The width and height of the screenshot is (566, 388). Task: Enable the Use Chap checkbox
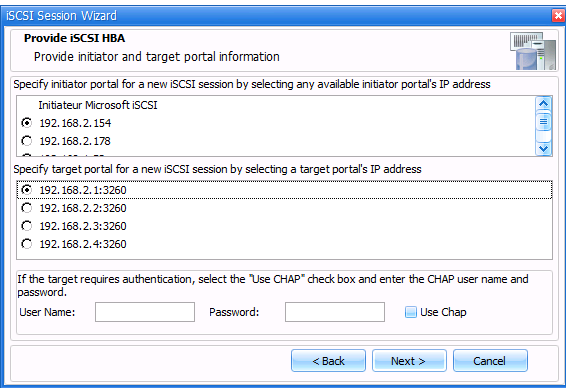pyautogui.click(x=410, y=312)
